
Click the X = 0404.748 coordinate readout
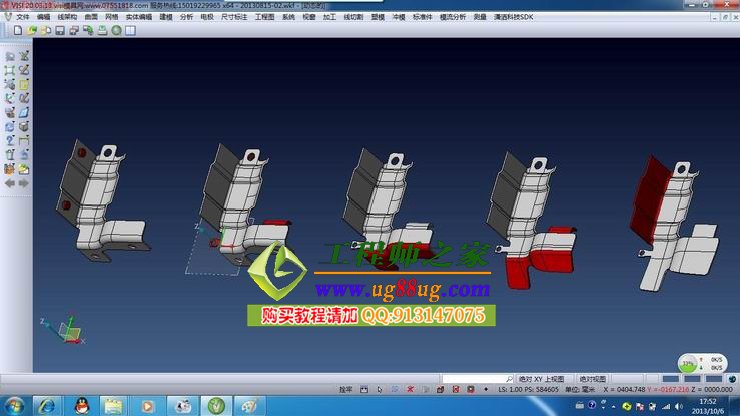624,390
